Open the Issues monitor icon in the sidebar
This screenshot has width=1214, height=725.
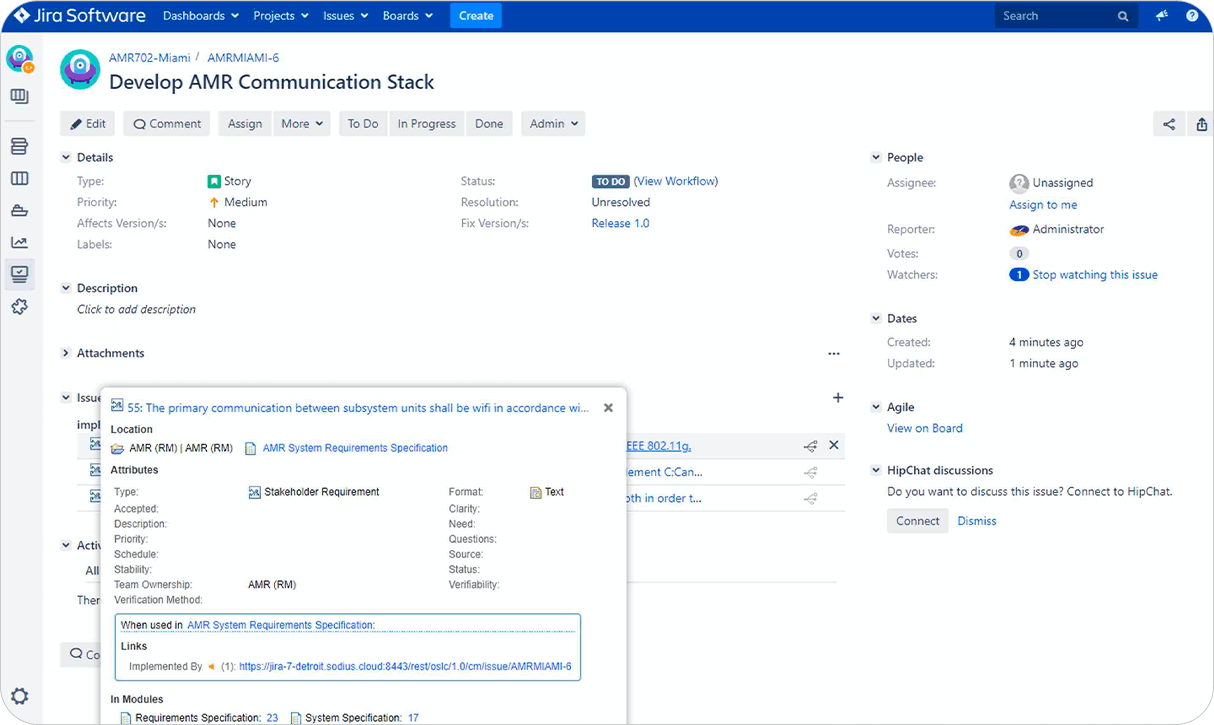[19, 274]
